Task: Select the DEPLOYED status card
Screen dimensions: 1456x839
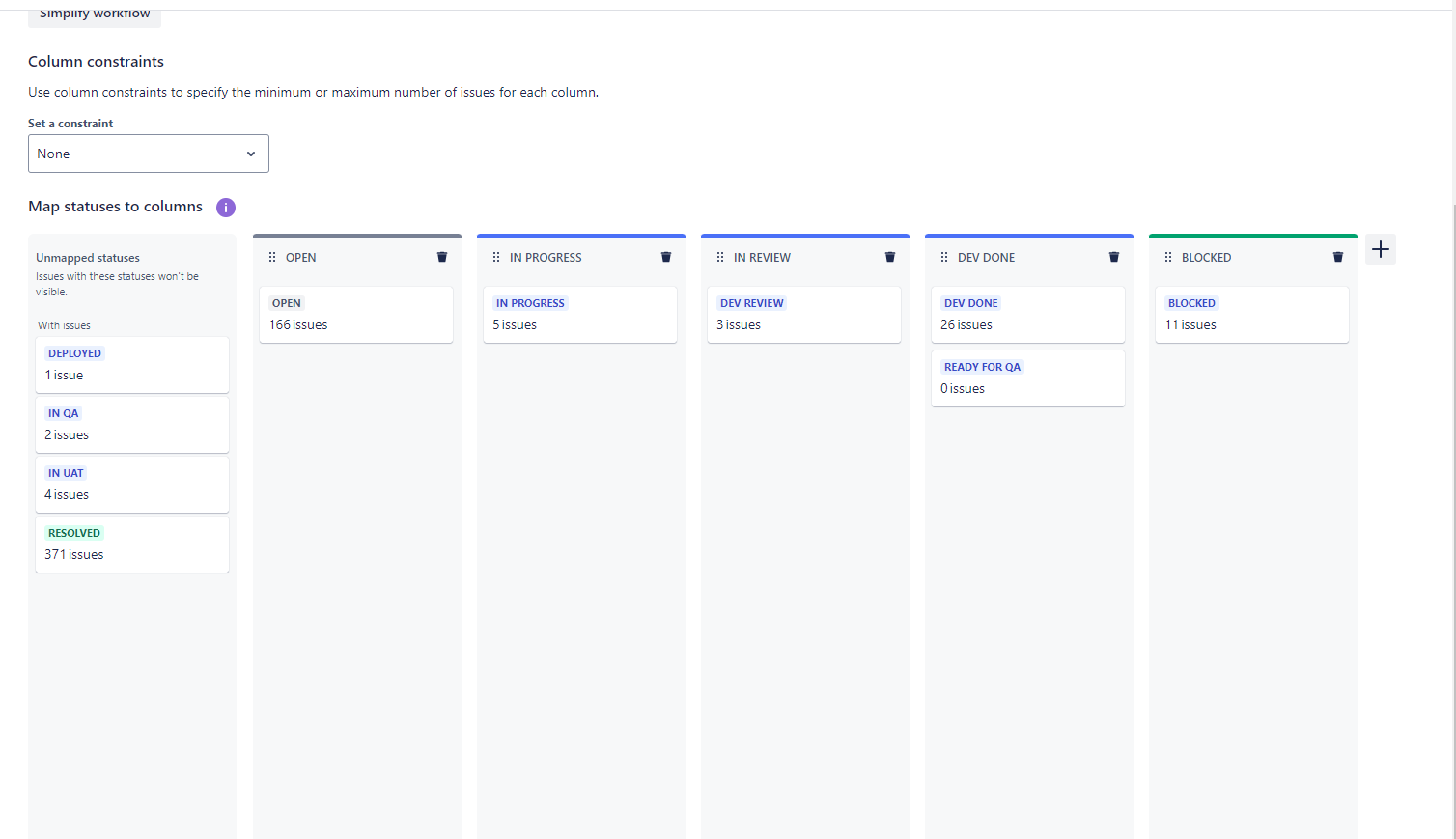Action: pyautogui.click(x=132, y=364)
